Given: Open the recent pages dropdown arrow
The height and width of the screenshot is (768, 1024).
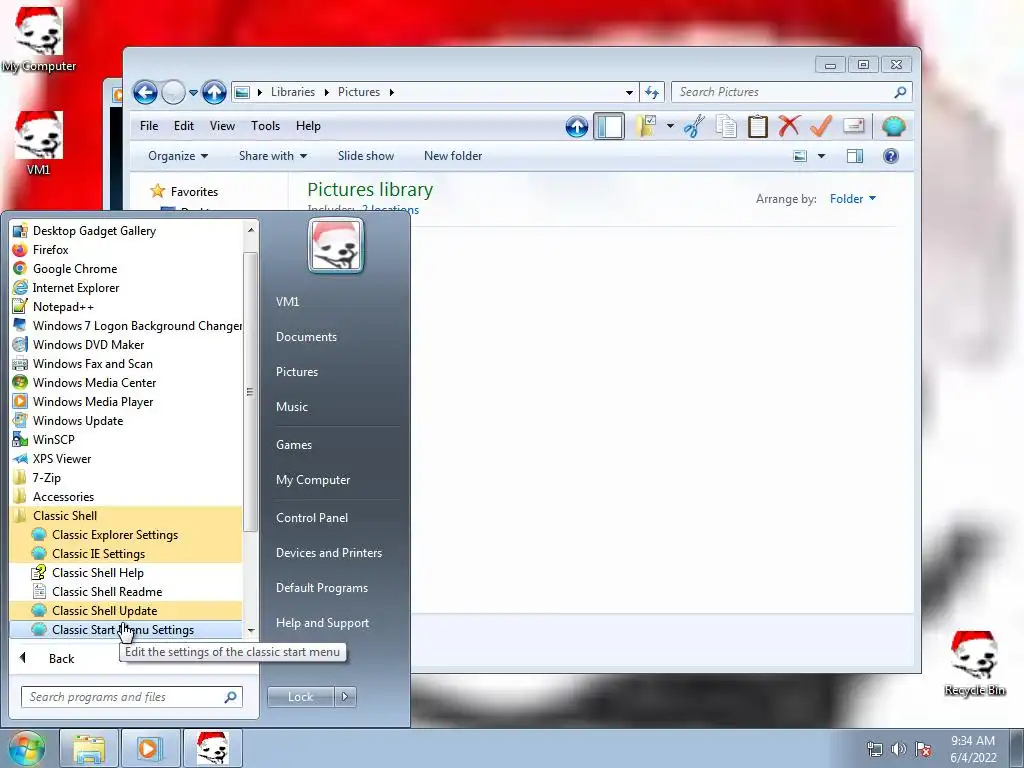Looking at the screenshot, I should [193, 93].
